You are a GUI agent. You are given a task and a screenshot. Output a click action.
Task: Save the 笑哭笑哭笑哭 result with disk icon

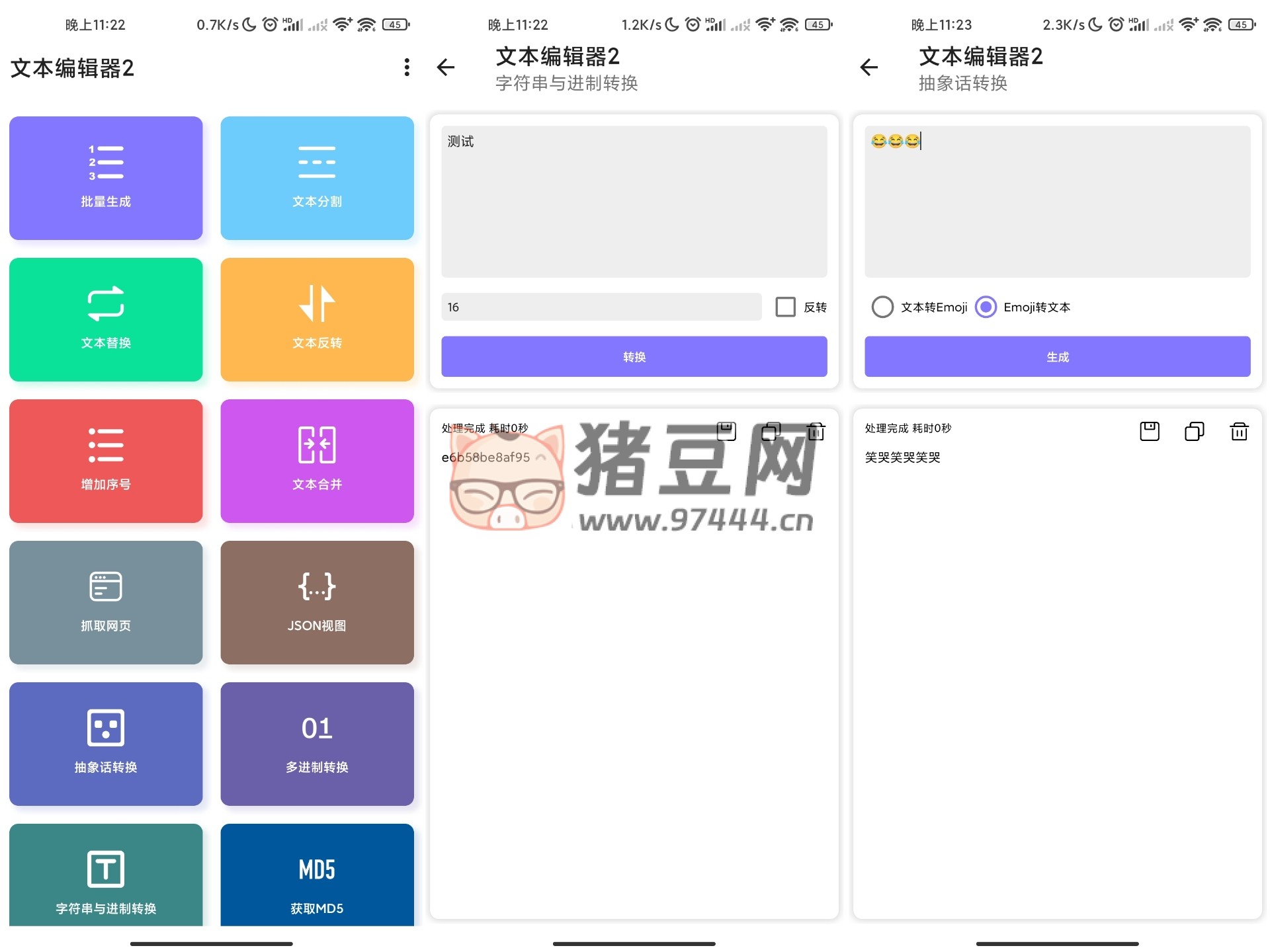coord(1150,432)
